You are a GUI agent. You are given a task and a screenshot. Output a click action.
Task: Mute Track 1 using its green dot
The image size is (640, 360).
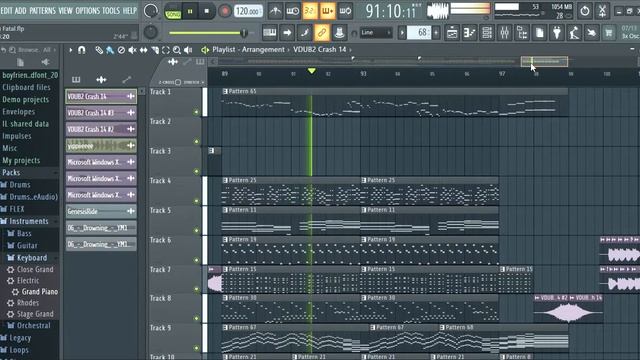coord(196,112)
